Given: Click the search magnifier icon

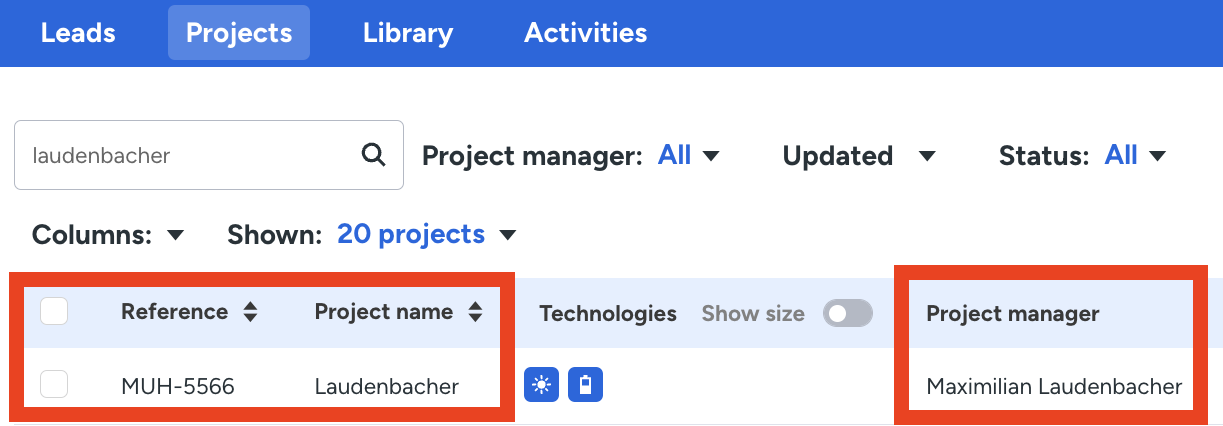Looking at the screenshot, I should click(373, 155).
